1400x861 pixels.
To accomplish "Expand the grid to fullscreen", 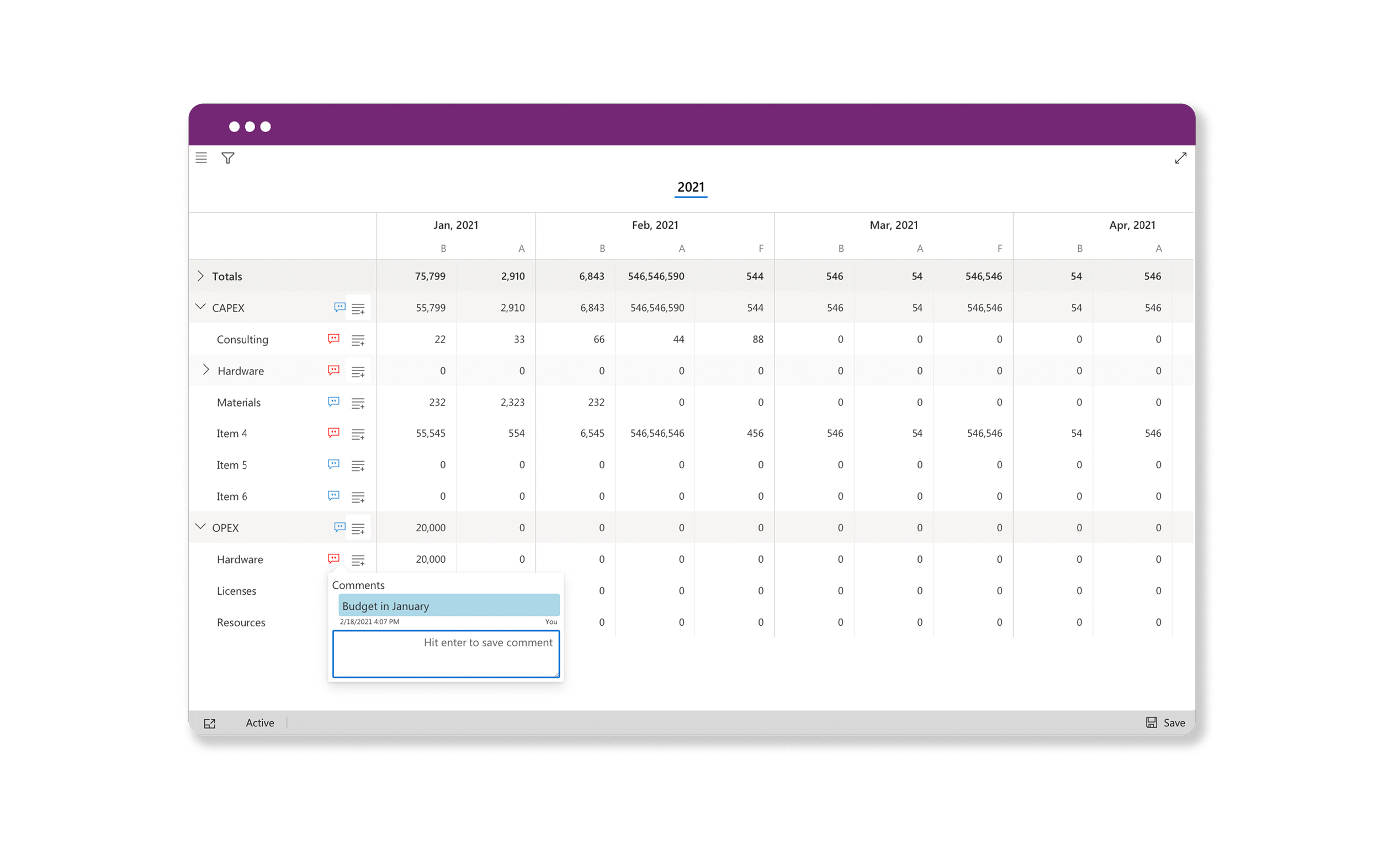I will [x=1181, y=158].
